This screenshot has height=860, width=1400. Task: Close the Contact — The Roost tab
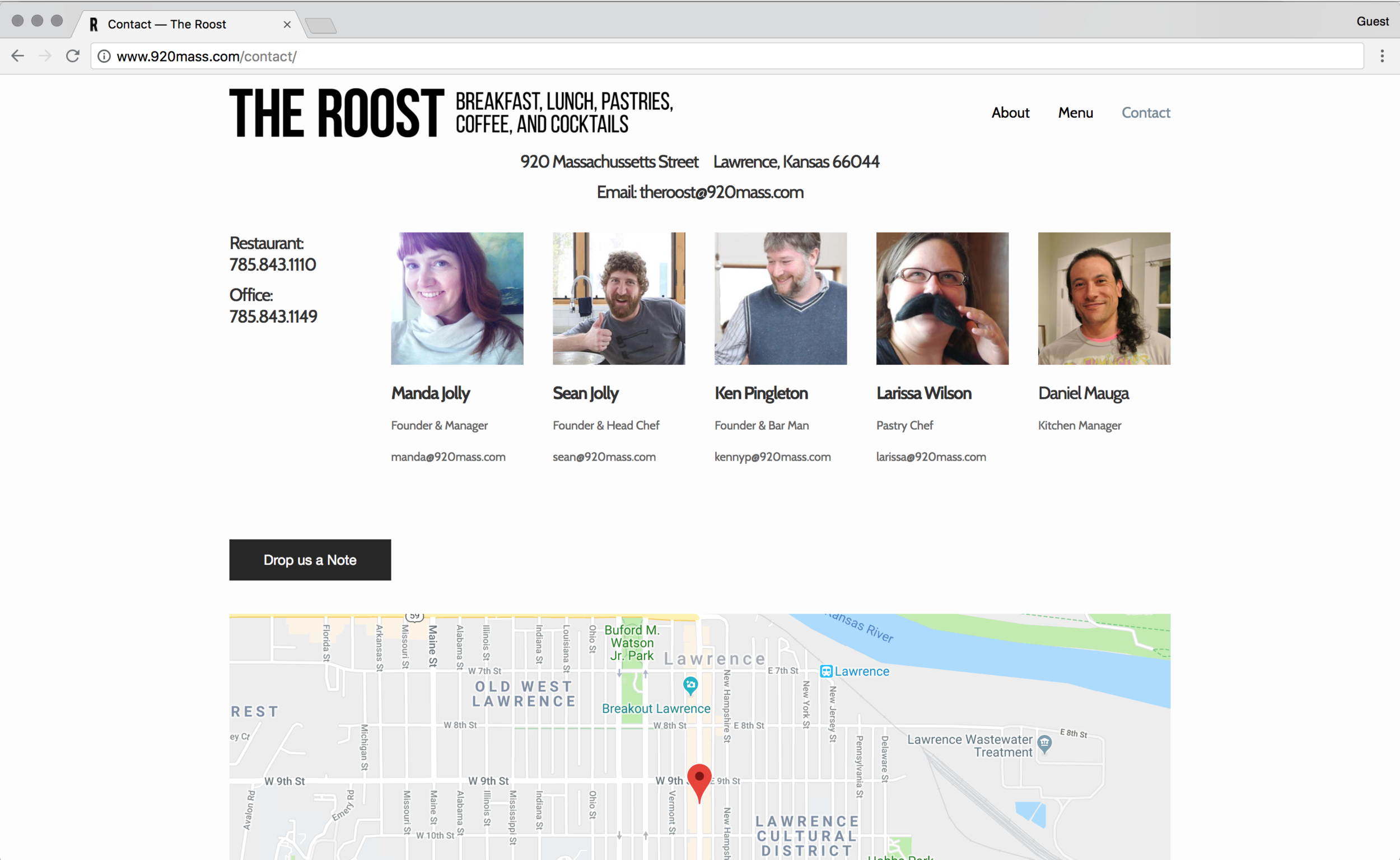(287, 25)
